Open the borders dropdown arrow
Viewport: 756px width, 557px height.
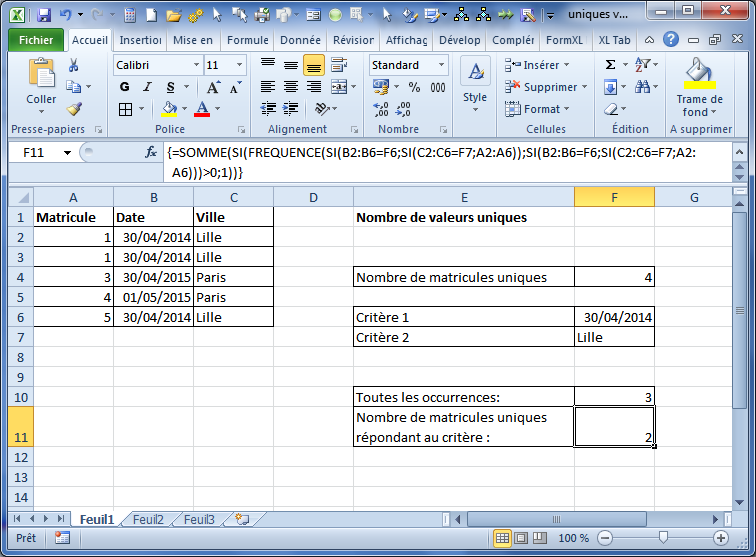point(142,109)
